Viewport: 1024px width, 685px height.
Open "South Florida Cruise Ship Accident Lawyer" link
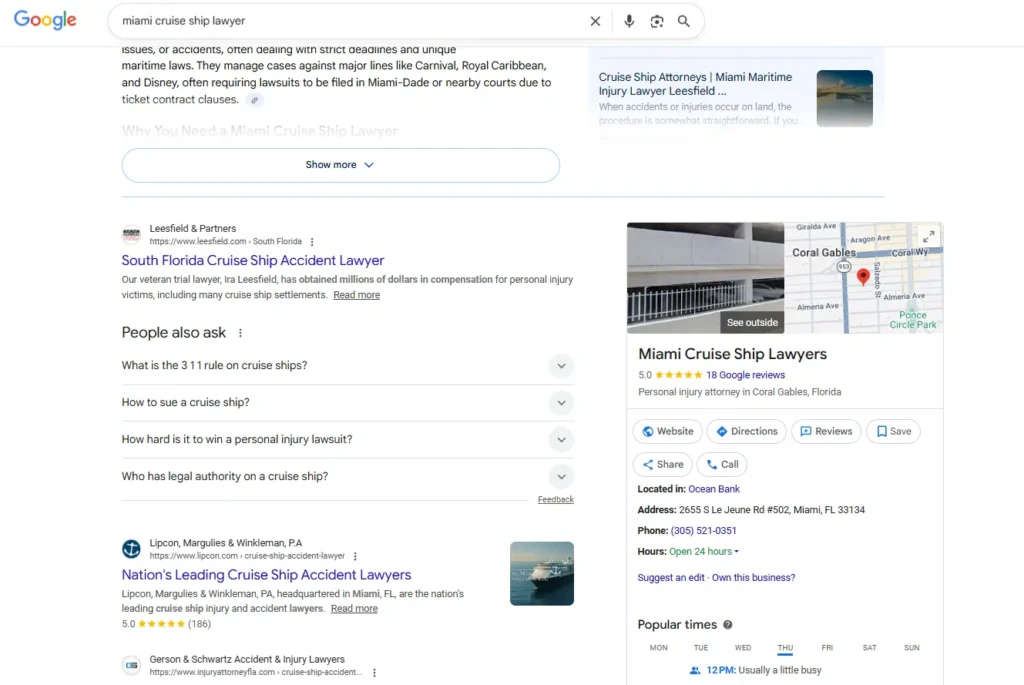pyautogui.click(x=253, y=261)
